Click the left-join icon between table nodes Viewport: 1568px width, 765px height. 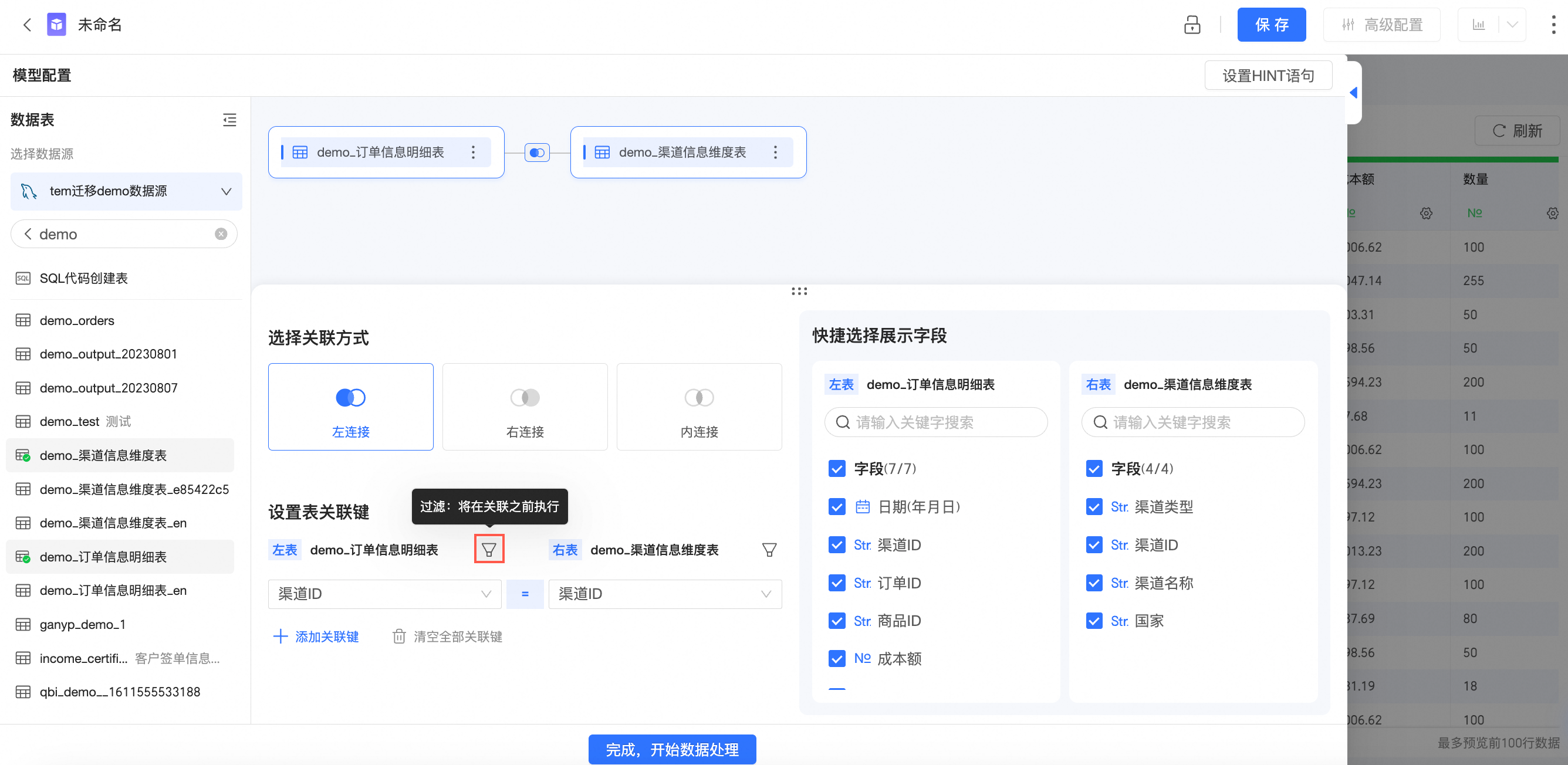537,152
